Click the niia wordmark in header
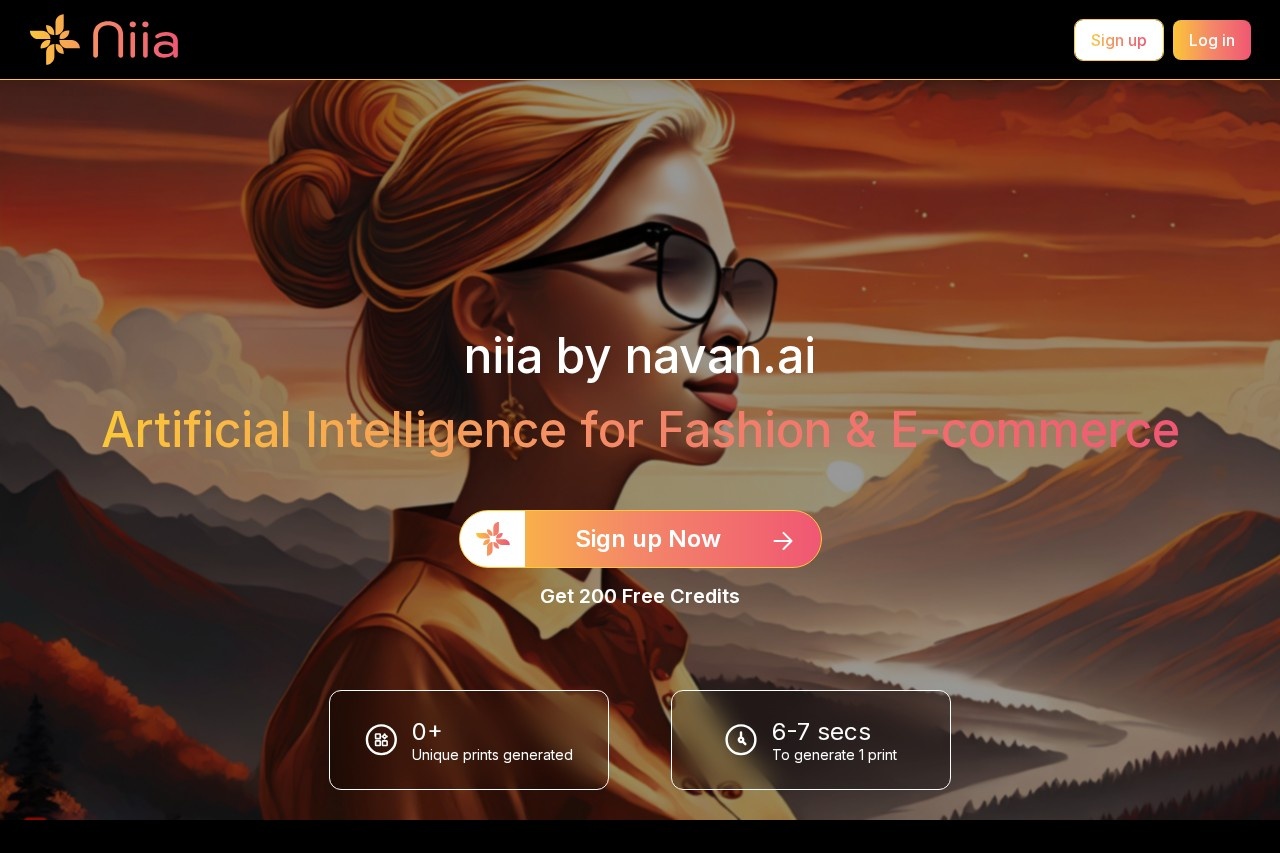Viewport: 1280px width, 853px height. [136, 40]
